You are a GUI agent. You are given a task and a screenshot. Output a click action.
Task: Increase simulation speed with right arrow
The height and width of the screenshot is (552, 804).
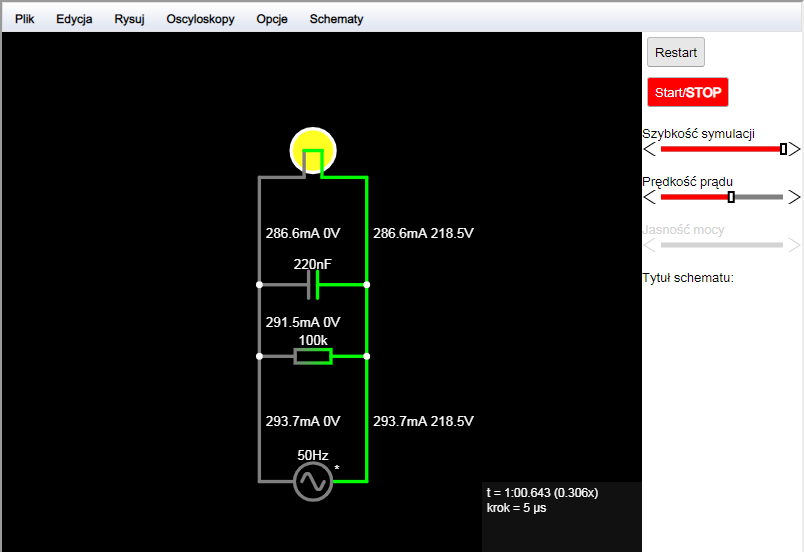pyautogui.click(x=794, y=150)
